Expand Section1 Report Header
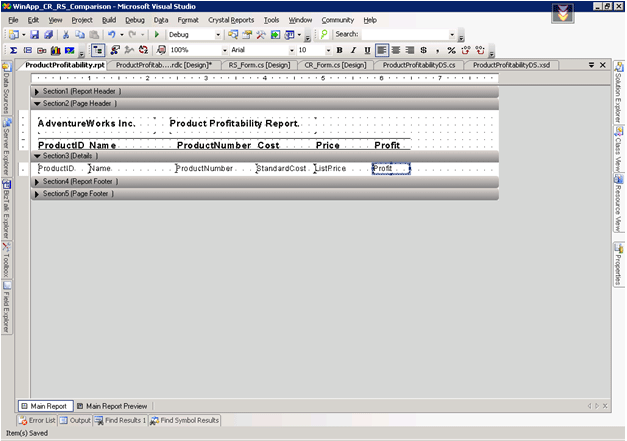The height and width of the screenshot is (441, 627). click(x=36, y=92)
